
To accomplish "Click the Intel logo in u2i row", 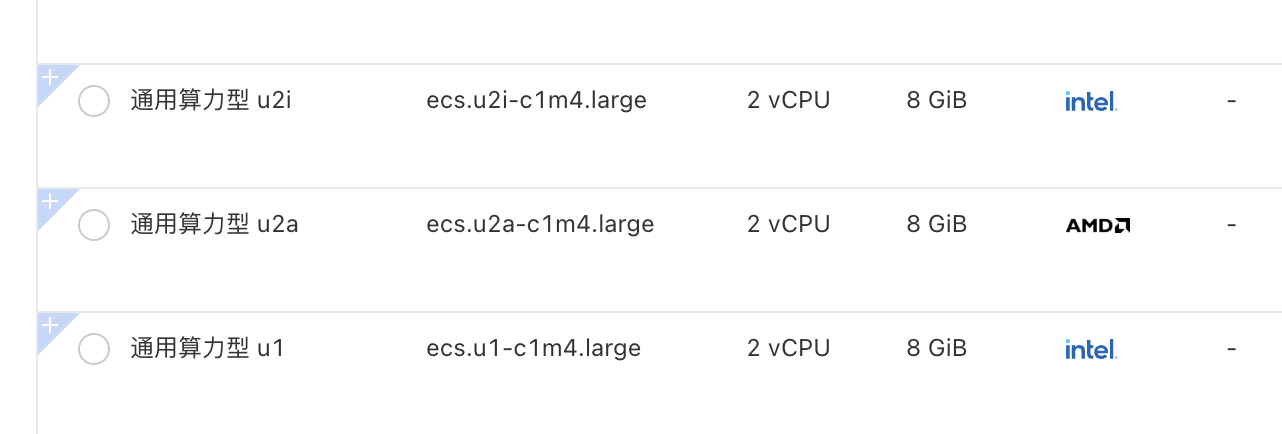I will tap(1090, 101).
